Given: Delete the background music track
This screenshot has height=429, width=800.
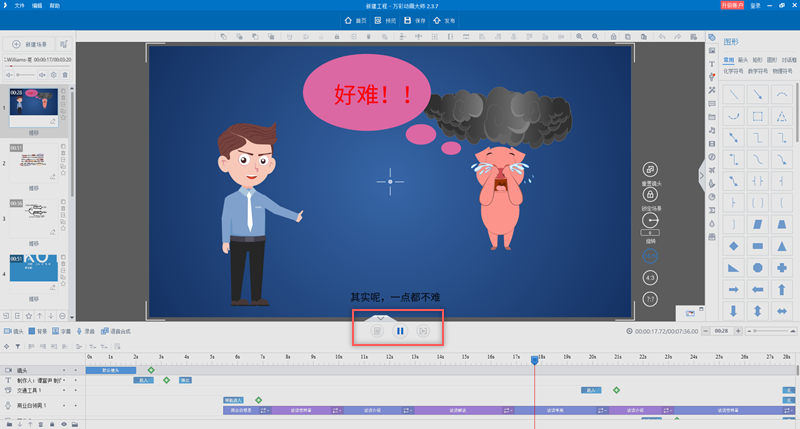Looking at the screenshot, I should coord(65,75).
